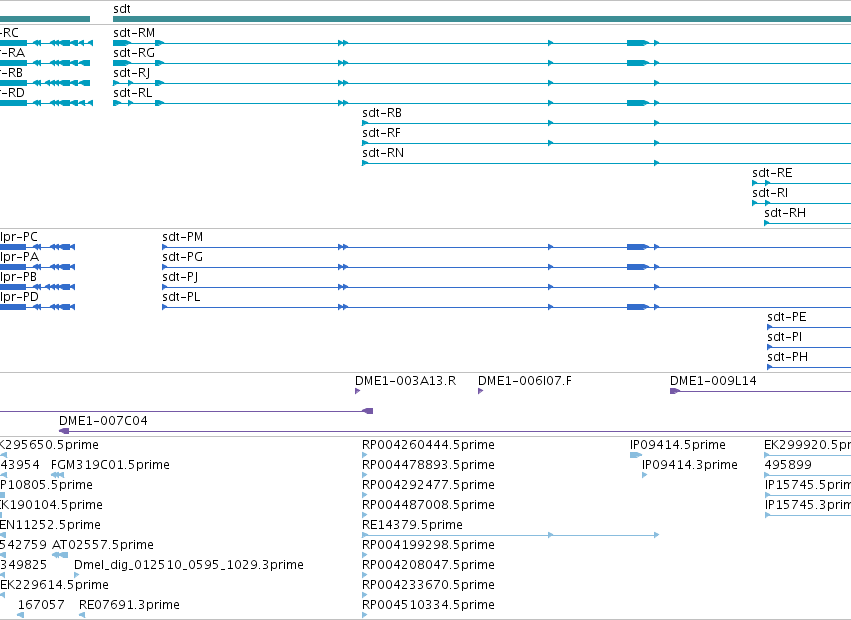Click the DME1-007C04 purple arrow glyph
The image size is (851, 620).
(63, 431)
